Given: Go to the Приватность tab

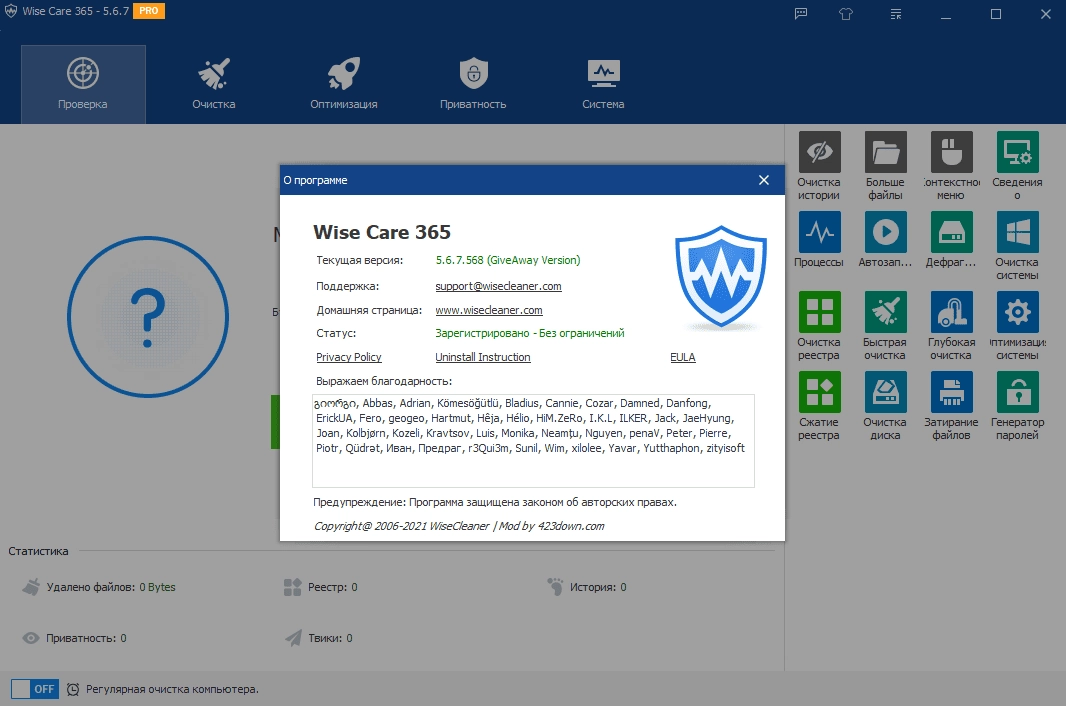Looking at the screenshot, I should (473, 84).
